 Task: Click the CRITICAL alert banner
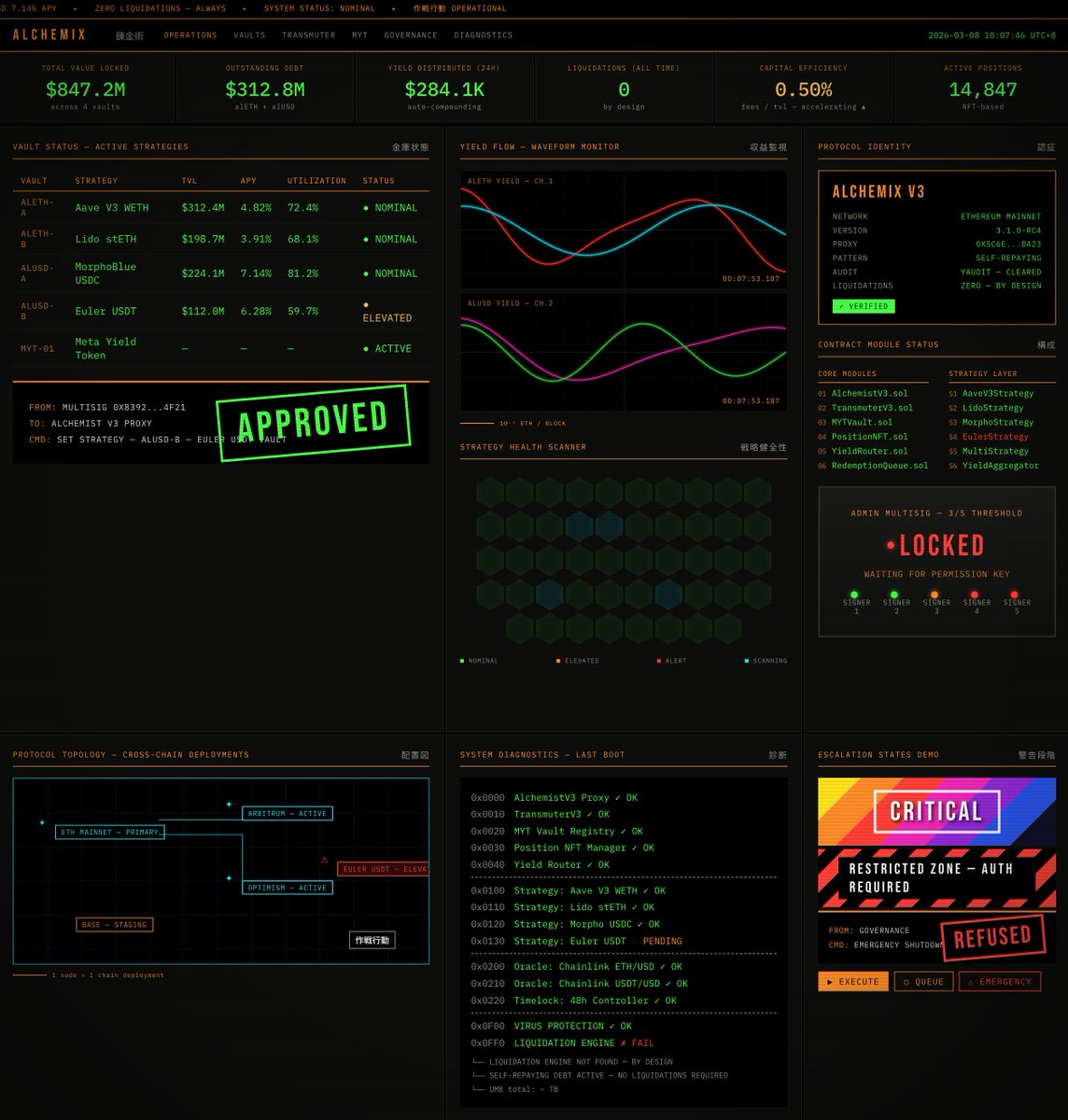pos(936,812)
